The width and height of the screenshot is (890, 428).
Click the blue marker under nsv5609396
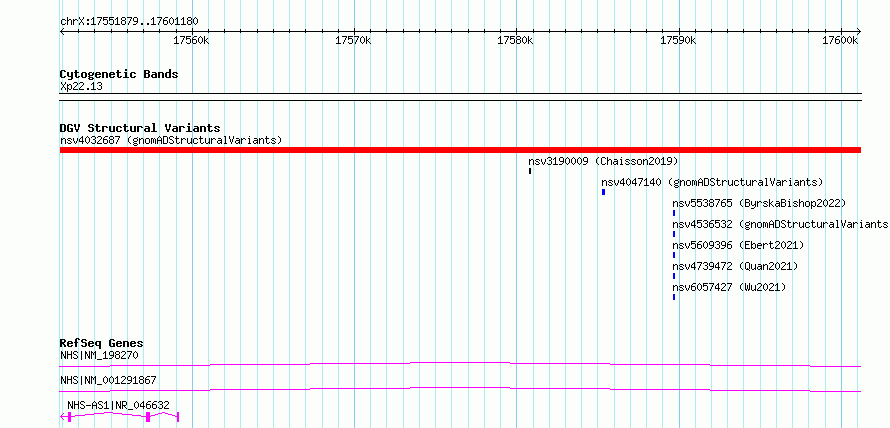[674, 255]
